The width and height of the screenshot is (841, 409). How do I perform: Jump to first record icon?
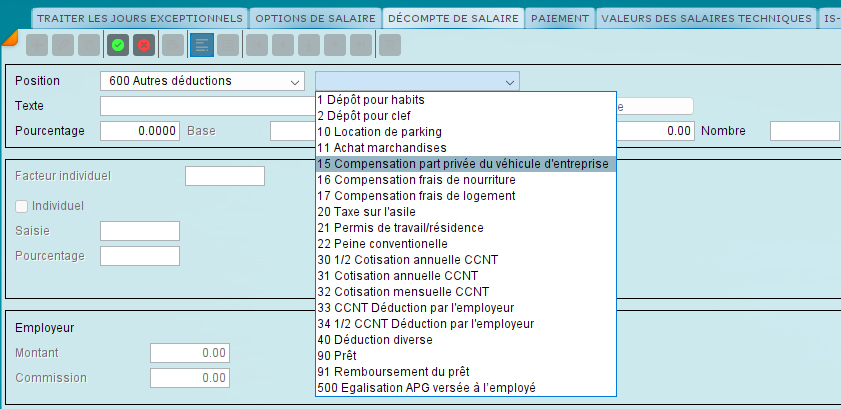[257, 46]
